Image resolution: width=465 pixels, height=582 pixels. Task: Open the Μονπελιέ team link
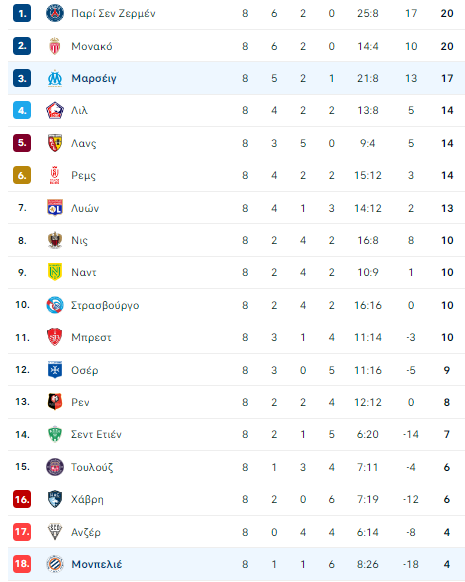(96, 564)
